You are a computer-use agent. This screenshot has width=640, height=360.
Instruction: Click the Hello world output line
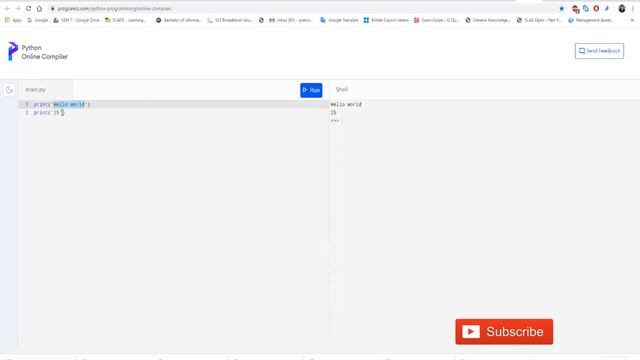[346, 104]
